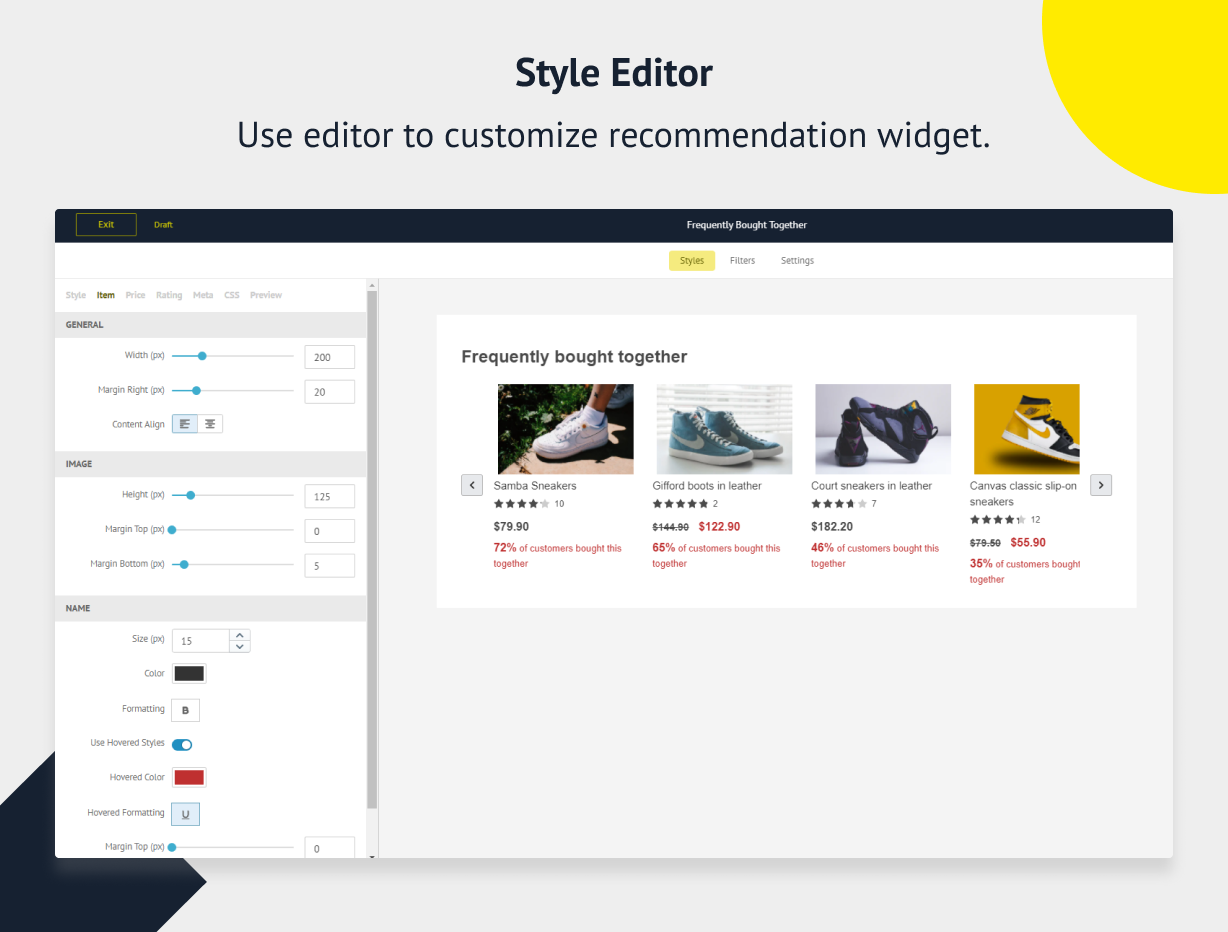
Task: Decrease name Size with down stepper arrow
Action: click(239, 647)
